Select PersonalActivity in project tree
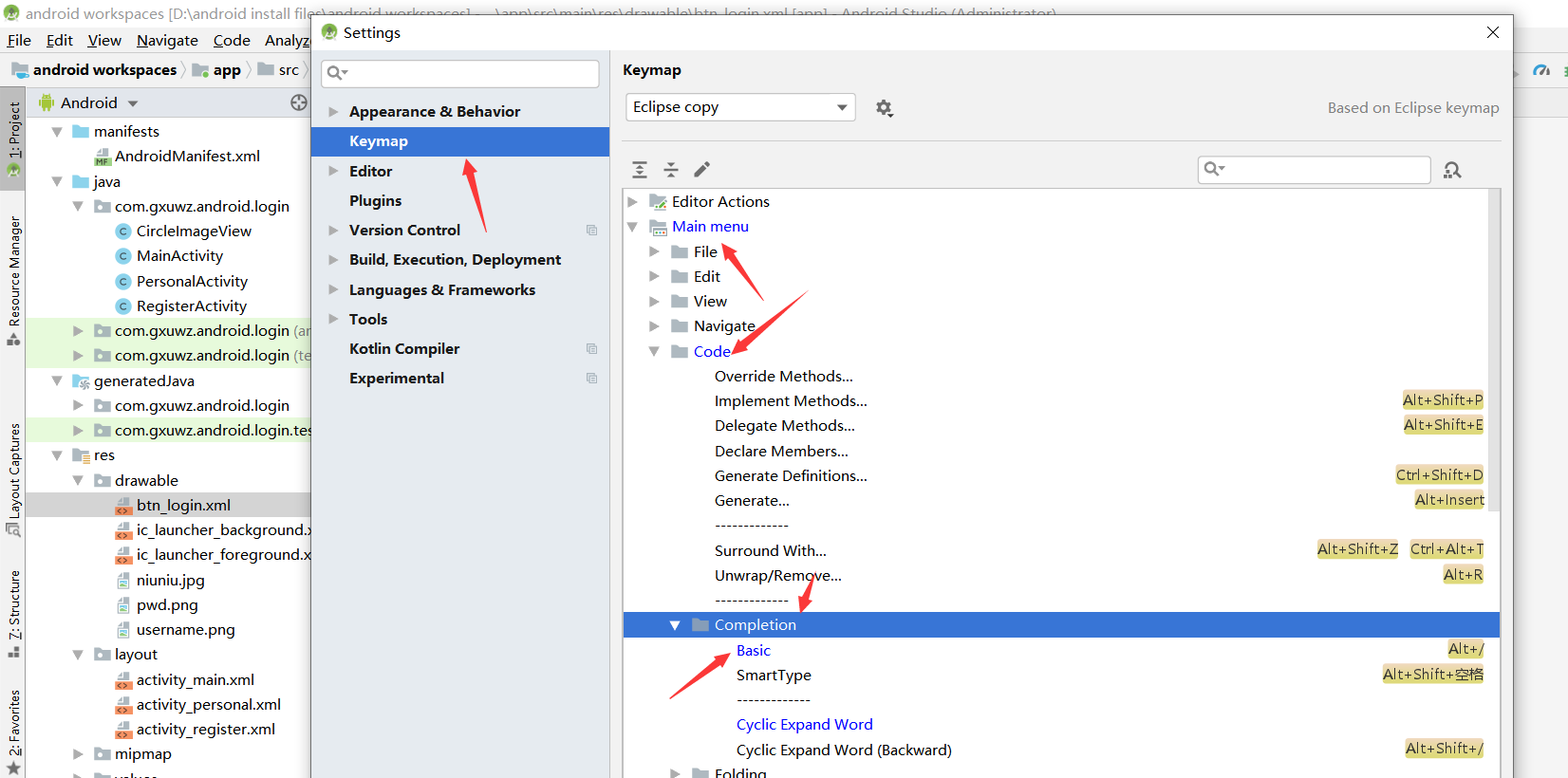Viewport: 1568px width, 778px height. [x=192, y=282]
